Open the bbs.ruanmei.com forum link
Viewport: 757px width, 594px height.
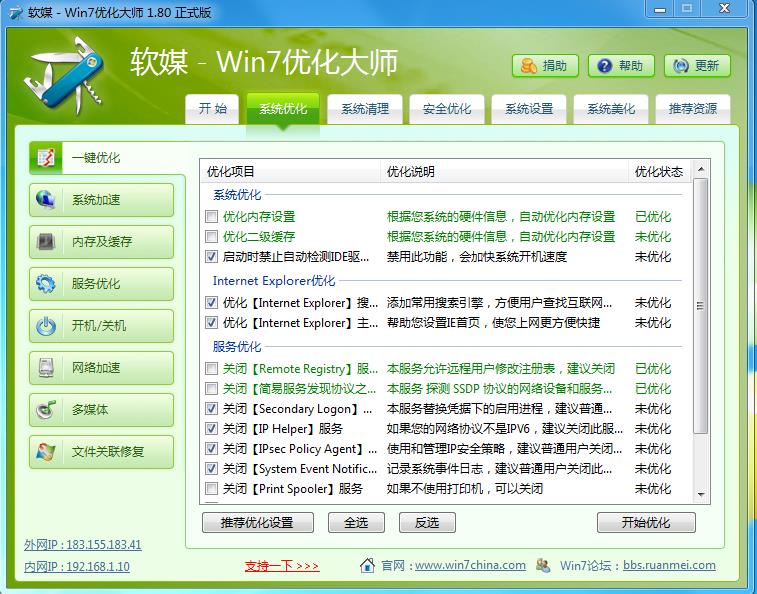(669, 565)
